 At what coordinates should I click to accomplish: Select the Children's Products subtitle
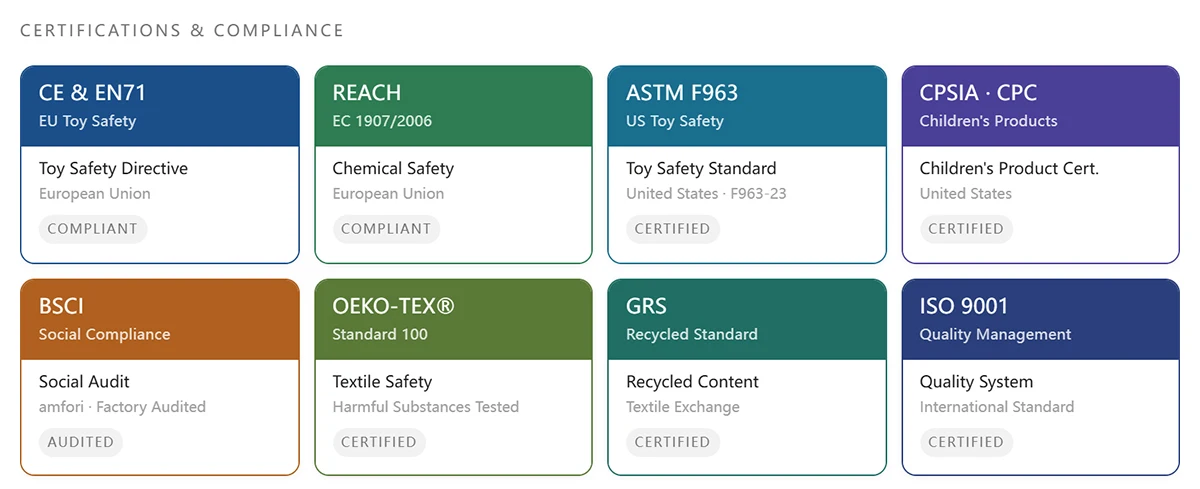pos(988,121)
